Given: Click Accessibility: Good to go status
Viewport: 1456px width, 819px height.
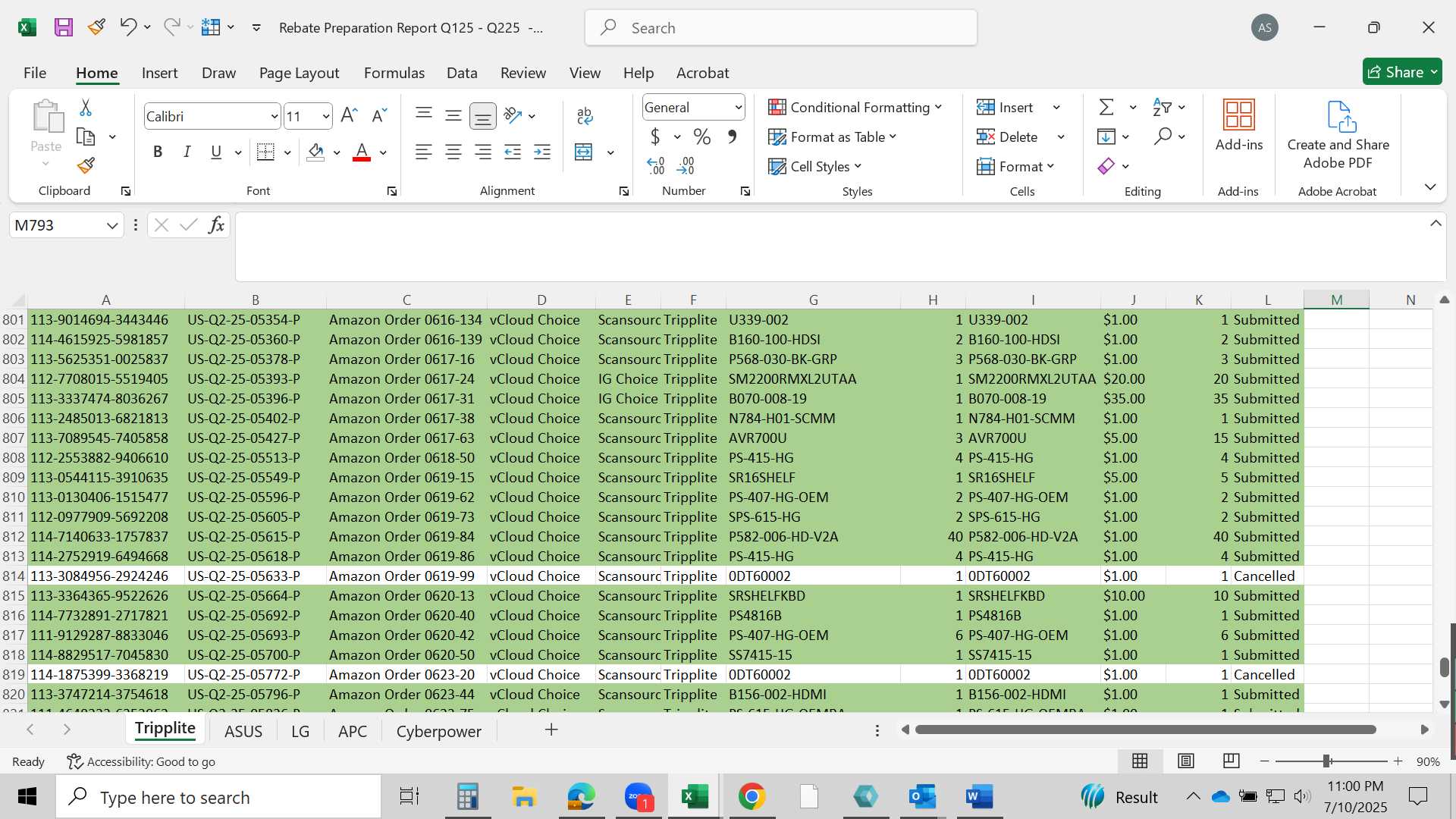Looking at the screenshot, I should pos(140,761).
